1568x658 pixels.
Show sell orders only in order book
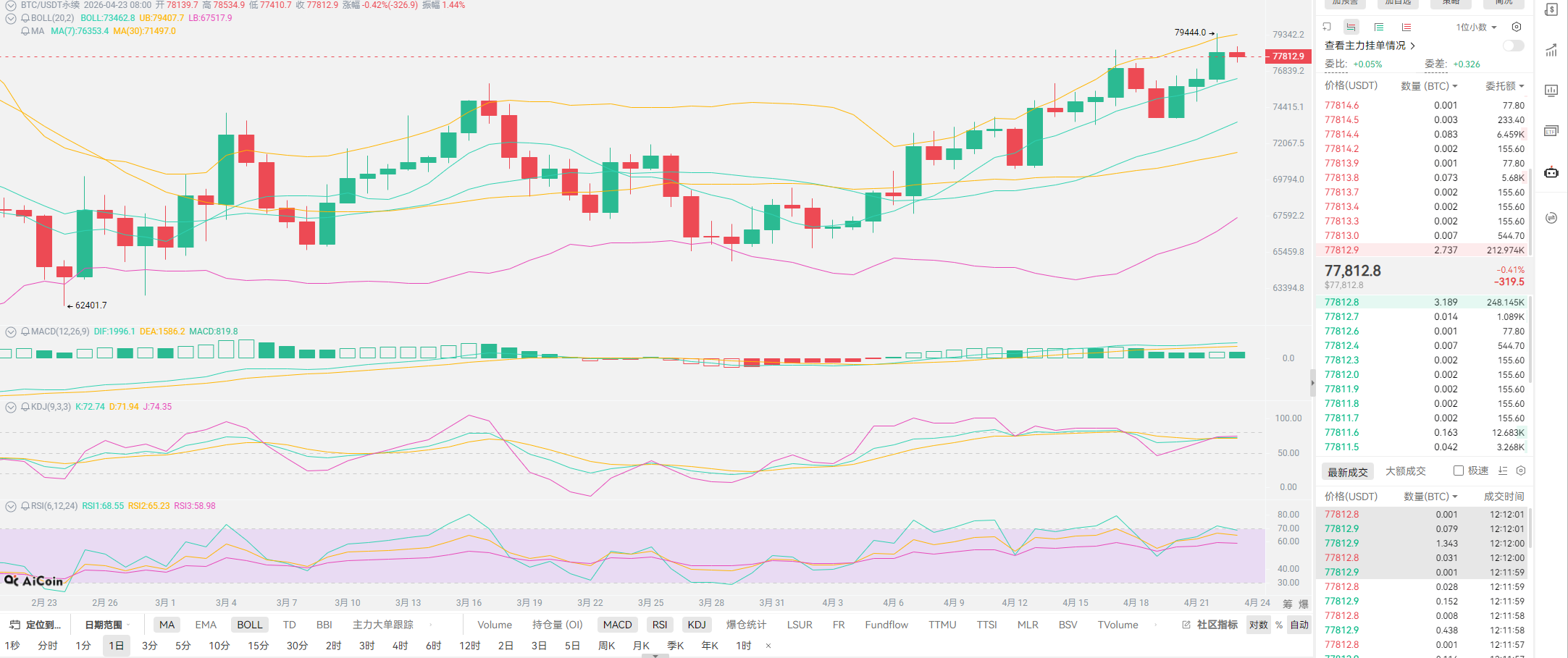coord(1406,28)
